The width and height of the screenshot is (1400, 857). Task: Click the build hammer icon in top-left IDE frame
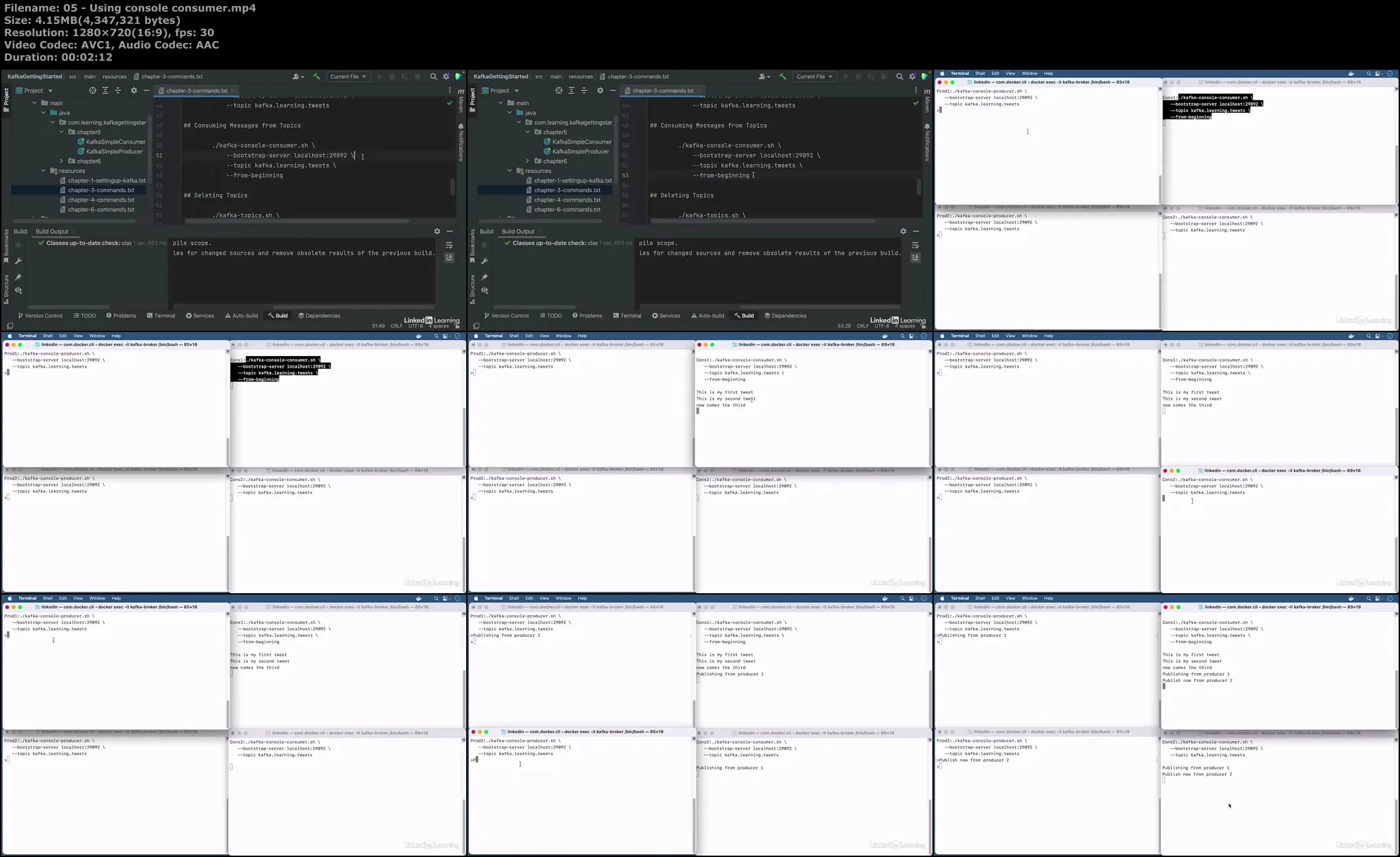pos(316,77)
